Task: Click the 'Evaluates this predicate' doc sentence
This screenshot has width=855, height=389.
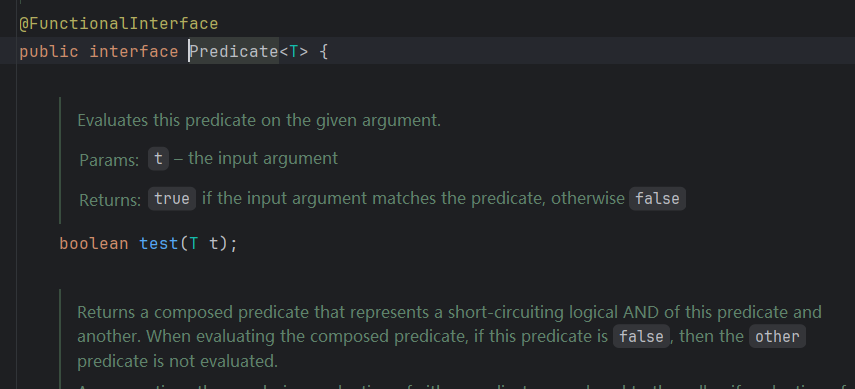Action: pos(259,121)
